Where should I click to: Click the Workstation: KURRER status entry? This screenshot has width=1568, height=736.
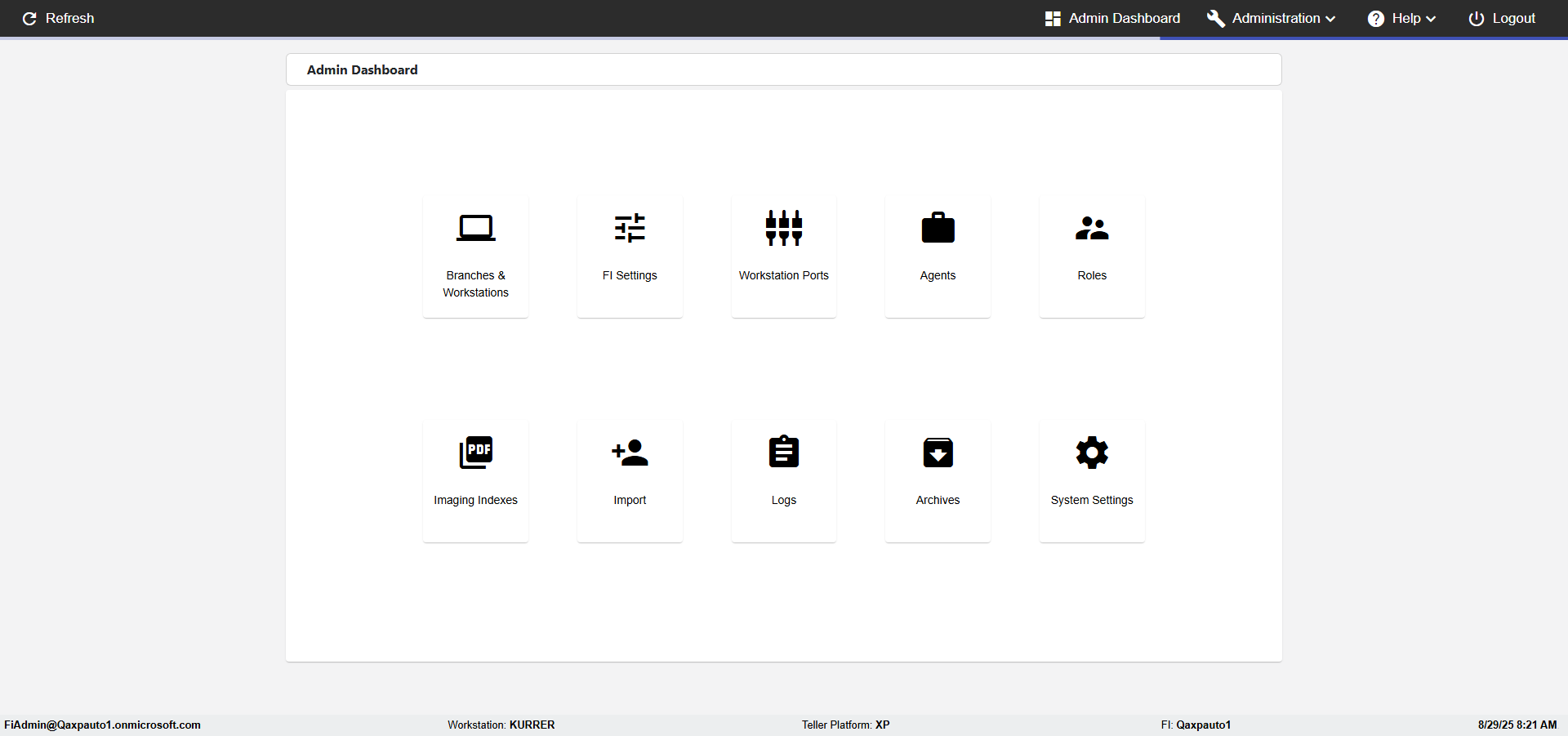point(501,725)
